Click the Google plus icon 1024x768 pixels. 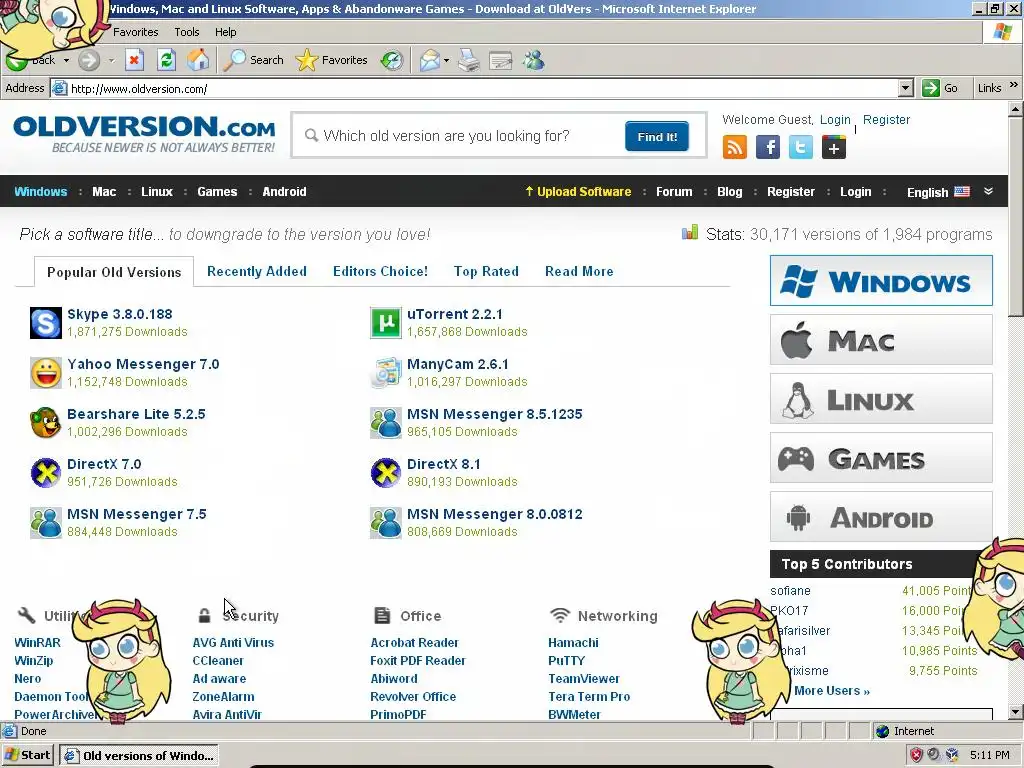click(834, 147)
